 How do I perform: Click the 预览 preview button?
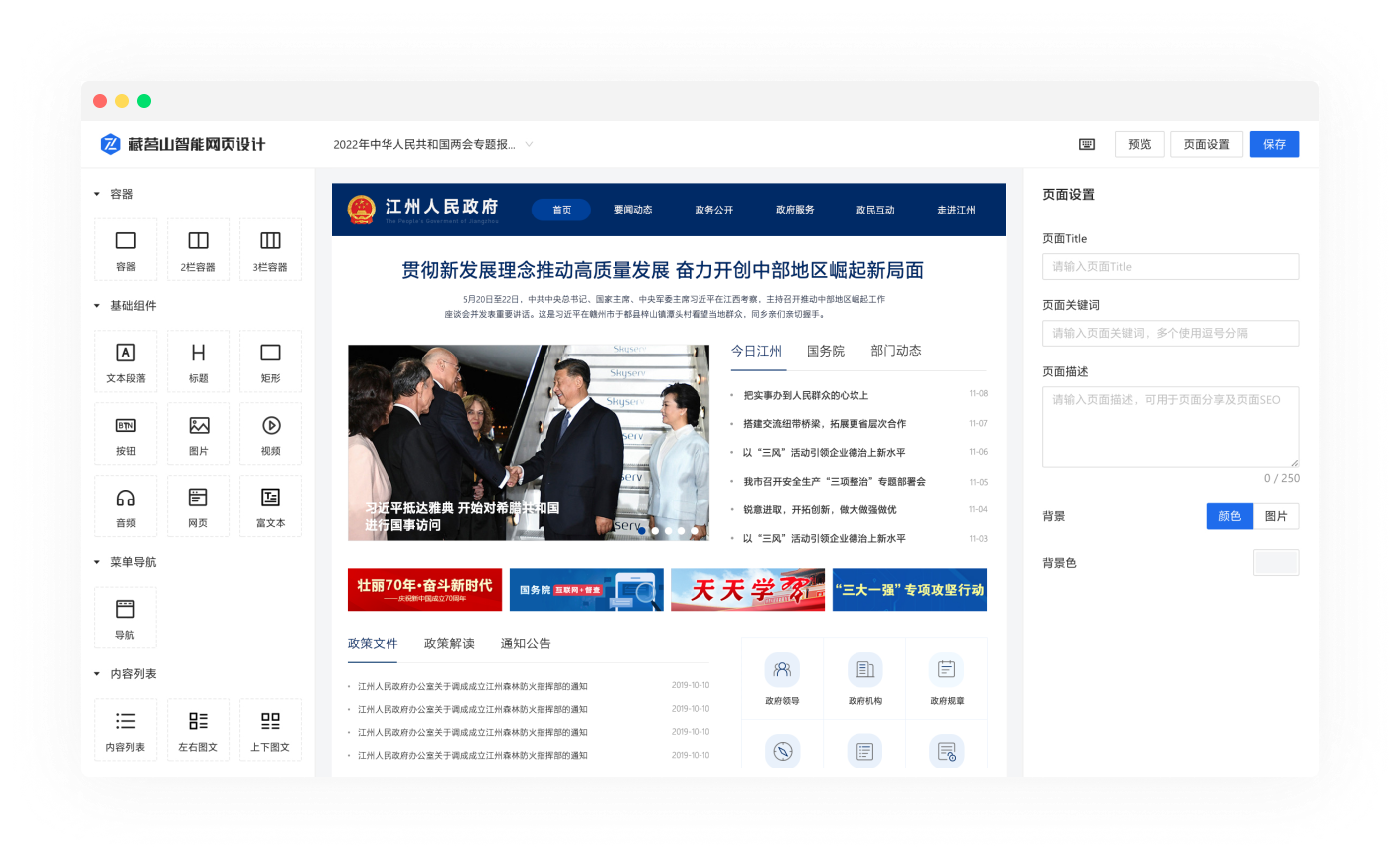[x=1139, y=144]
